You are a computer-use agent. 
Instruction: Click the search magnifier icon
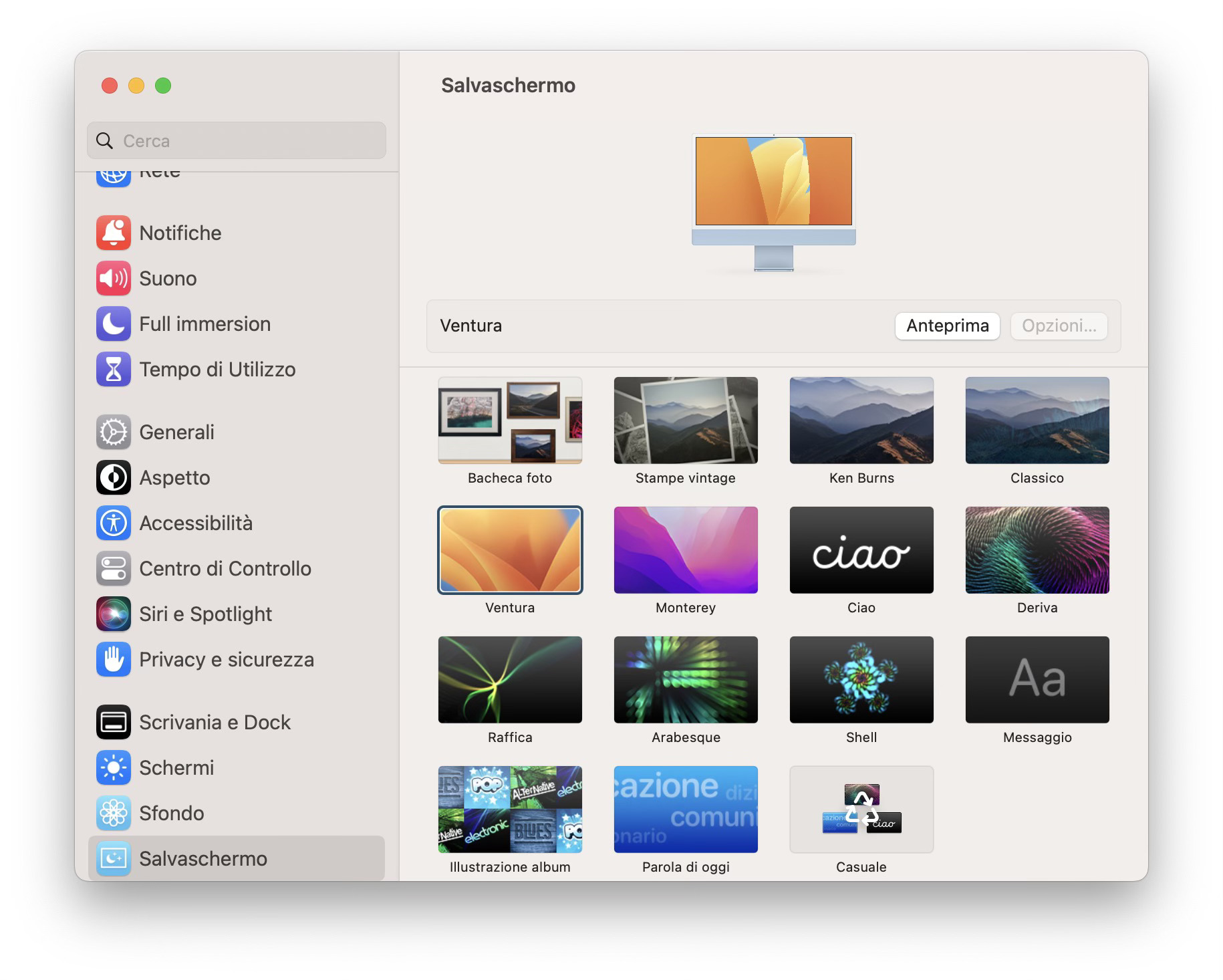click(x=104, y=141)
